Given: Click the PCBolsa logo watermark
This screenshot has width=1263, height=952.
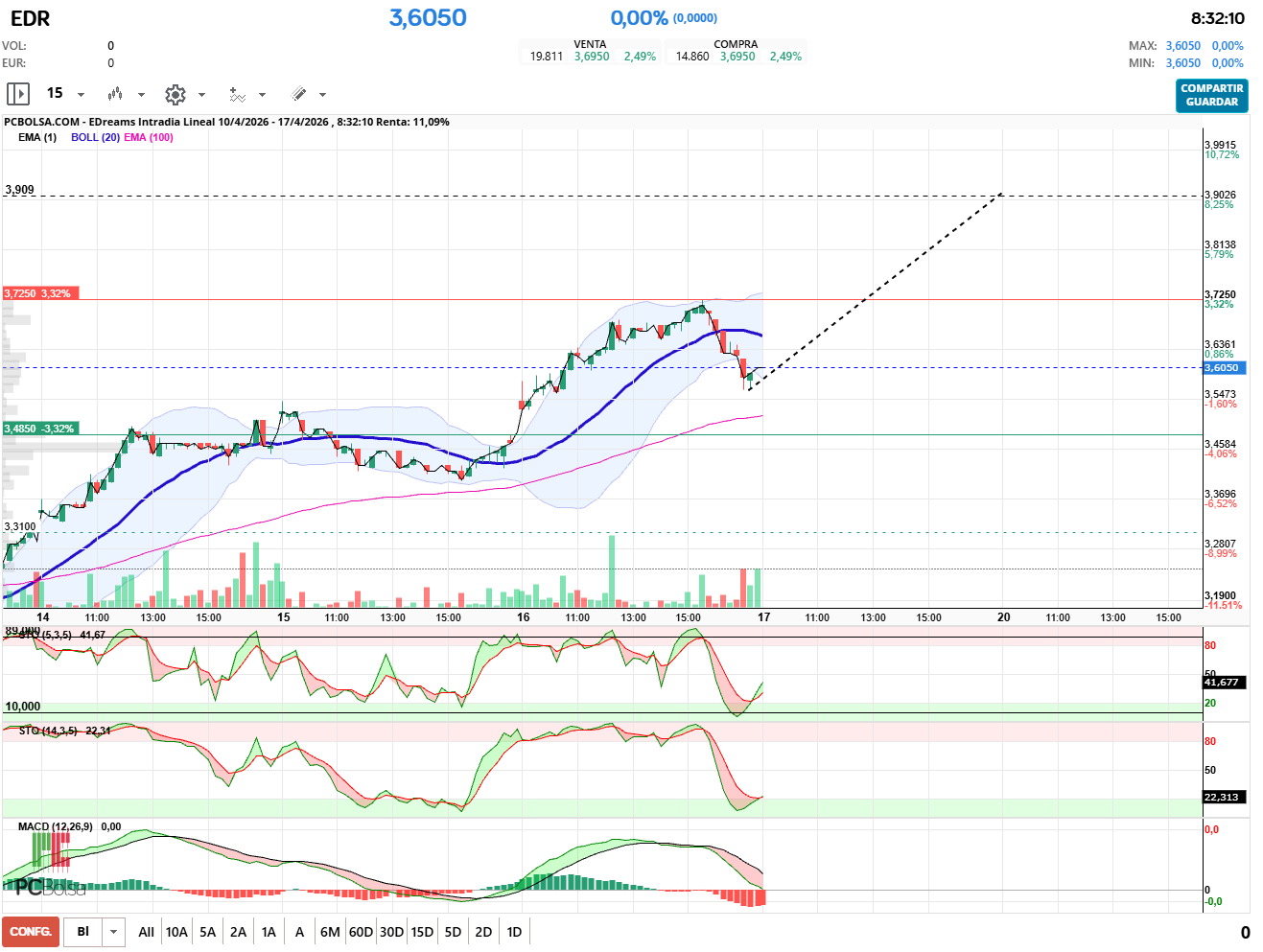Looking at the screenshot, I should (50, 888).
